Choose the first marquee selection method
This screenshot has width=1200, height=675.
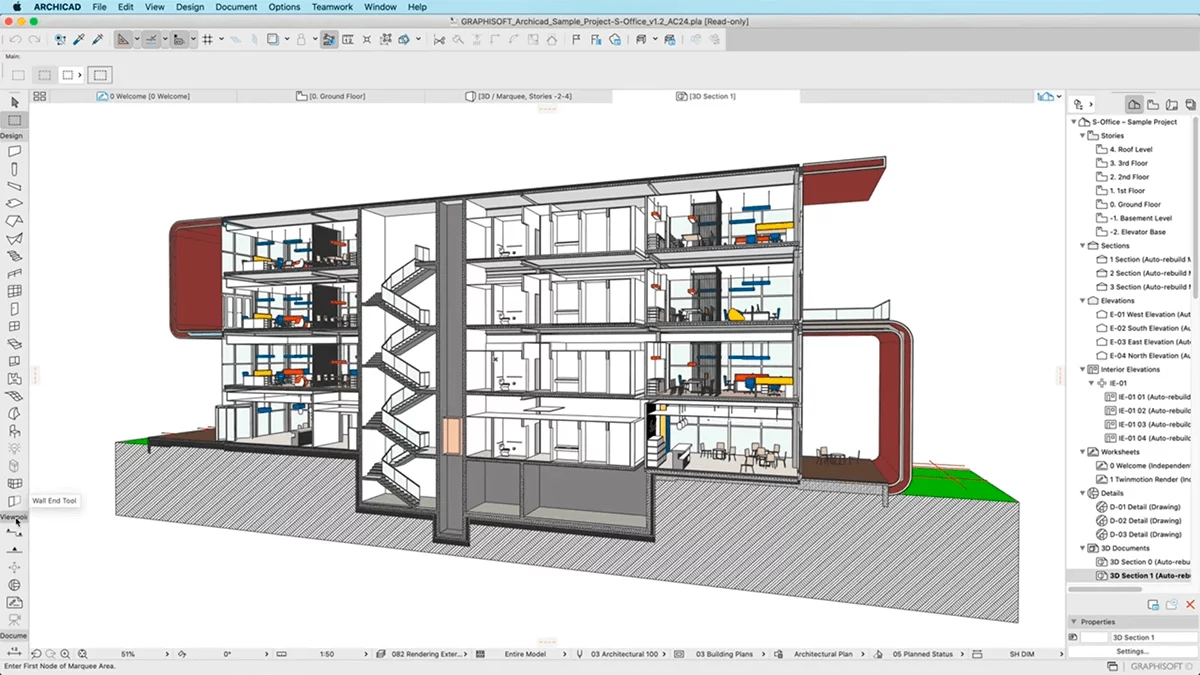[x=18, y=75]
